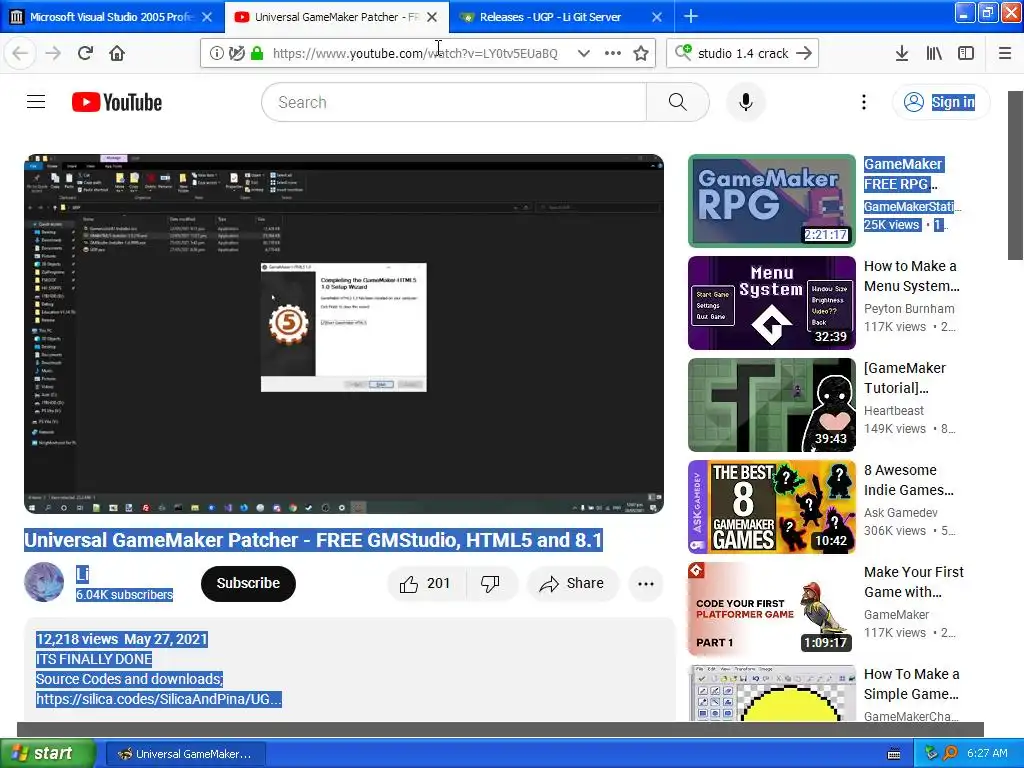
Task: Open a new browser tab
Action: [x=691, y=17]
